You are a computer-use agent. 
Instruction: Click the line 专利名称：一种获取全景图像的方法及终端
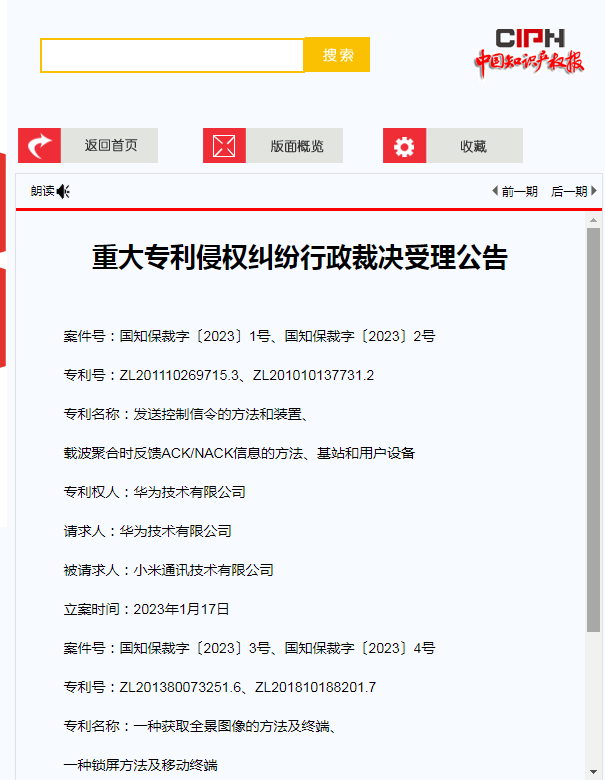201,726
